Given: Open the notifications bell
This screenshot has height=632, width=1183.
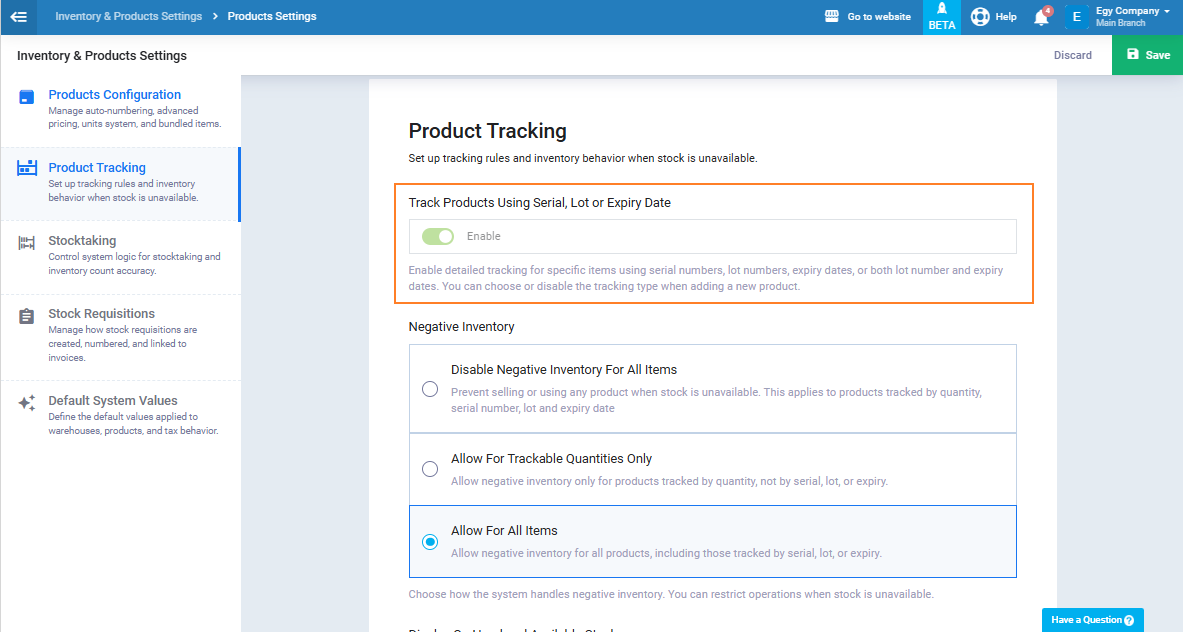Looking at the screenshot, I should coord(1041,17).
